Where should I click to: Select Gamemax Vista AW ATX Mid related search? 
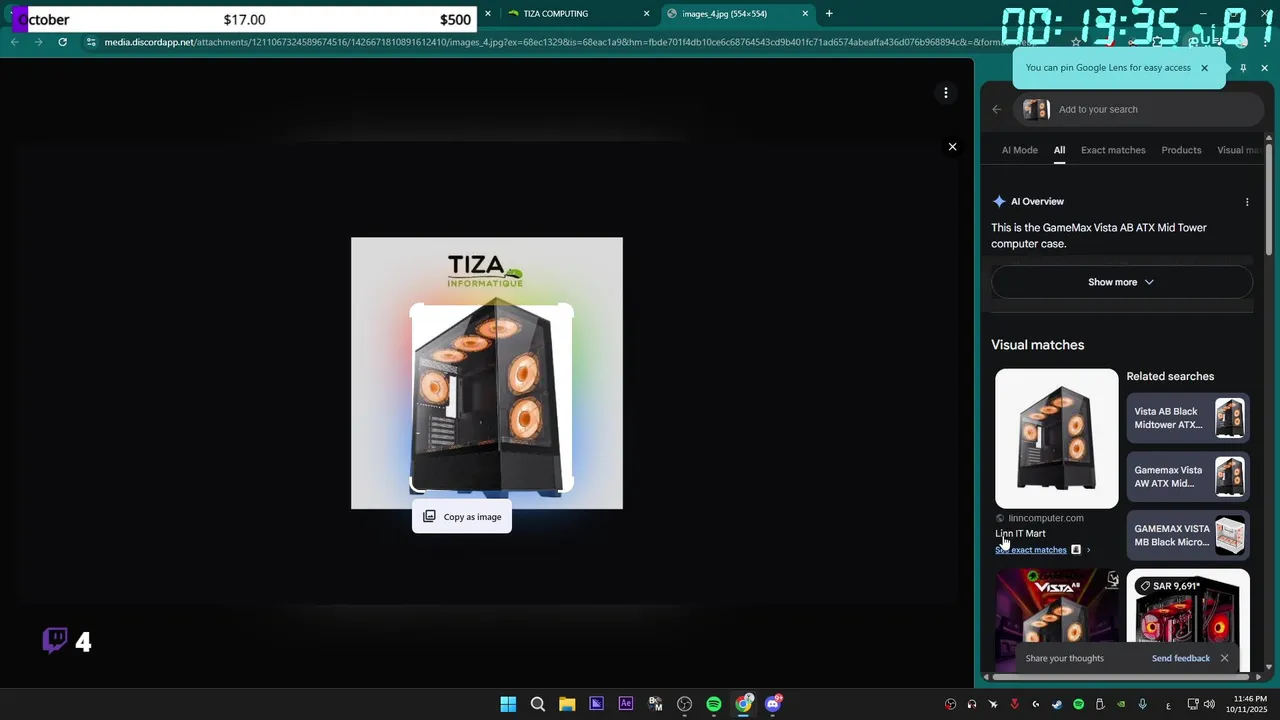click(1188, 477)
